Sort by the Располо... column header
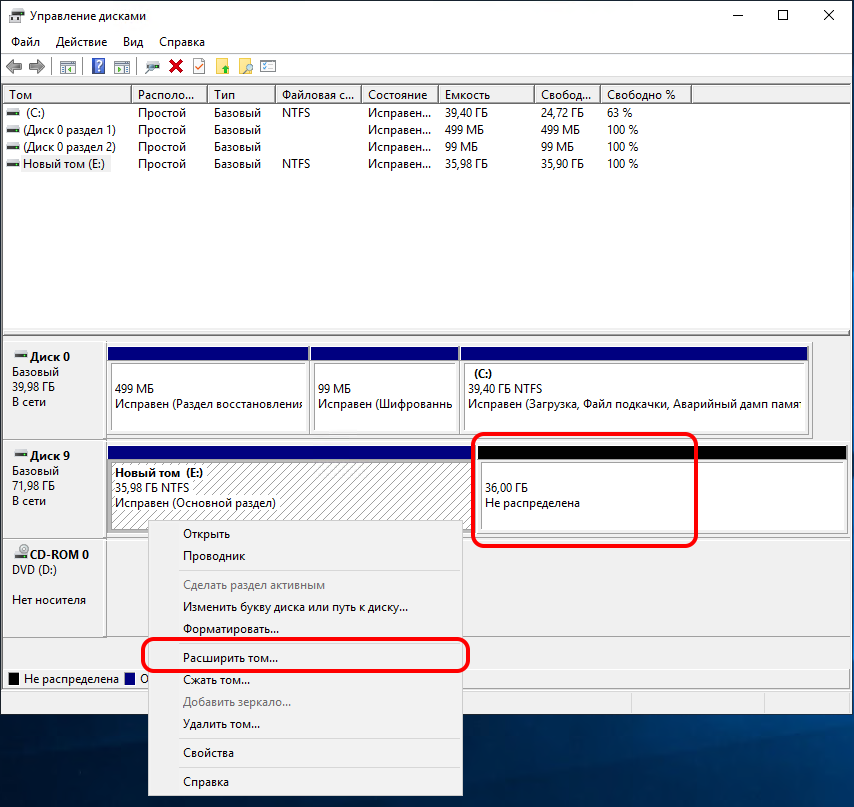 tap(169, 94)
